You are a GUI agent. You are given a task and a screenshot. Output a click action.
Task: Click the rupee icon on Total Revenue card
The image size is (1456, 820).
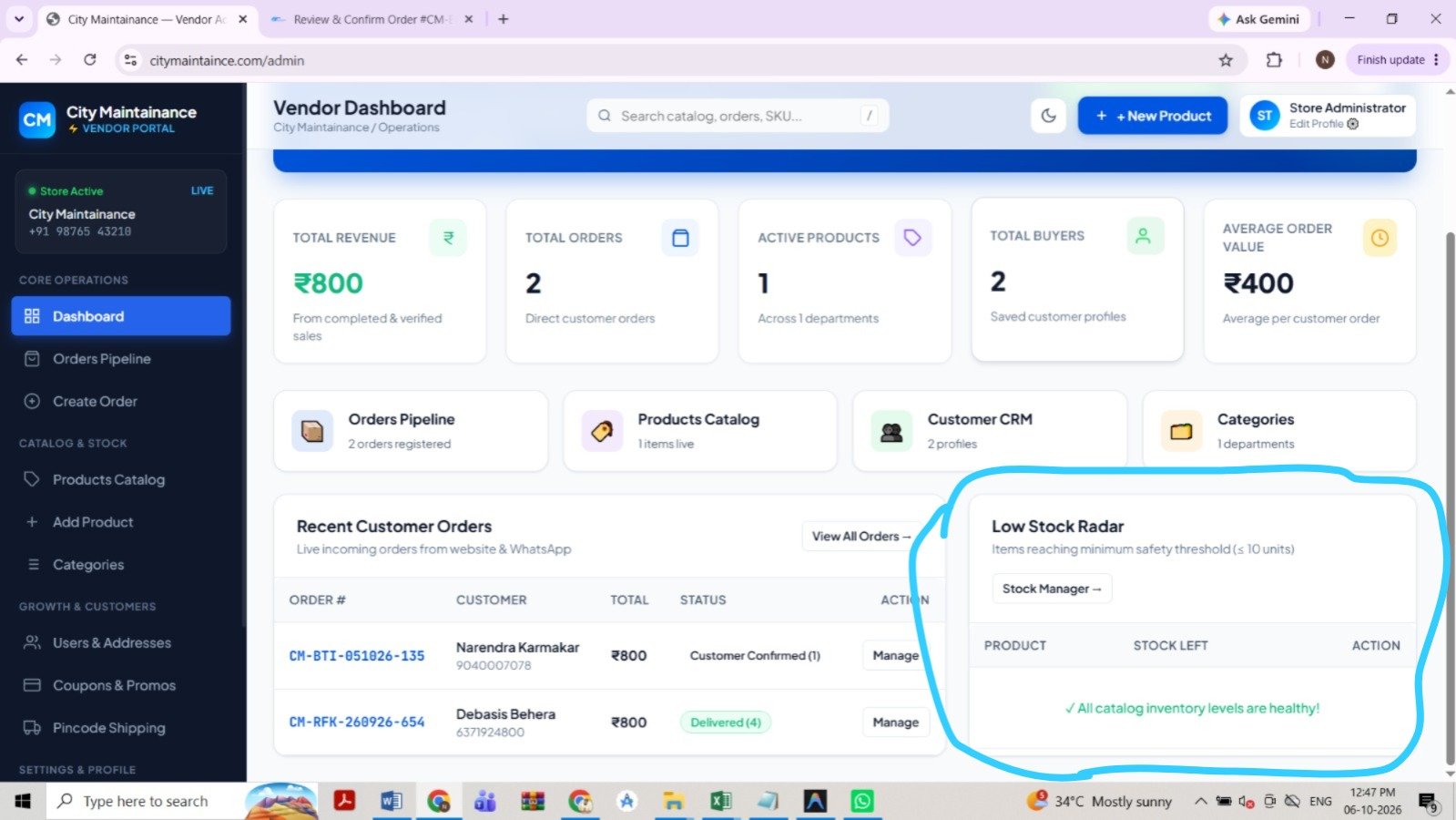tap(448, 238)
